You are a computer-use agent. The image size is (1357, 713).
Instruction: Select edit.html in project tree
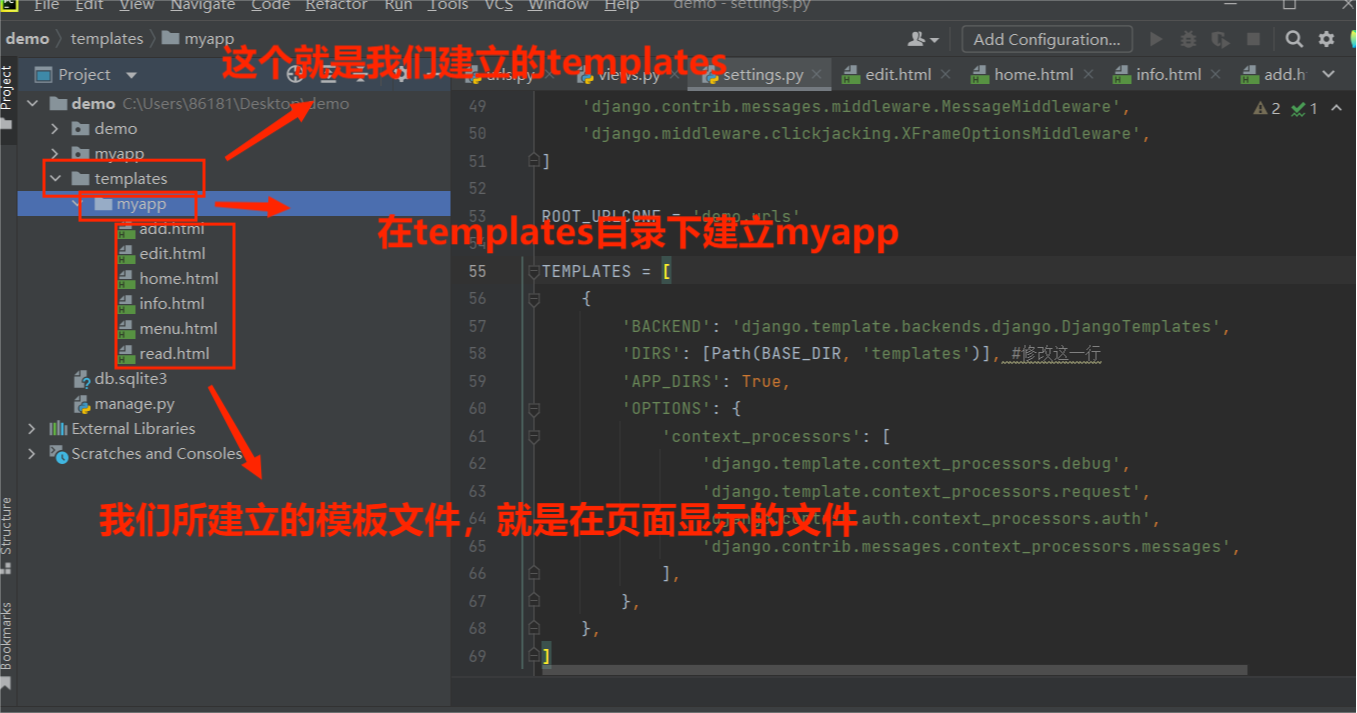coord(173,254)
